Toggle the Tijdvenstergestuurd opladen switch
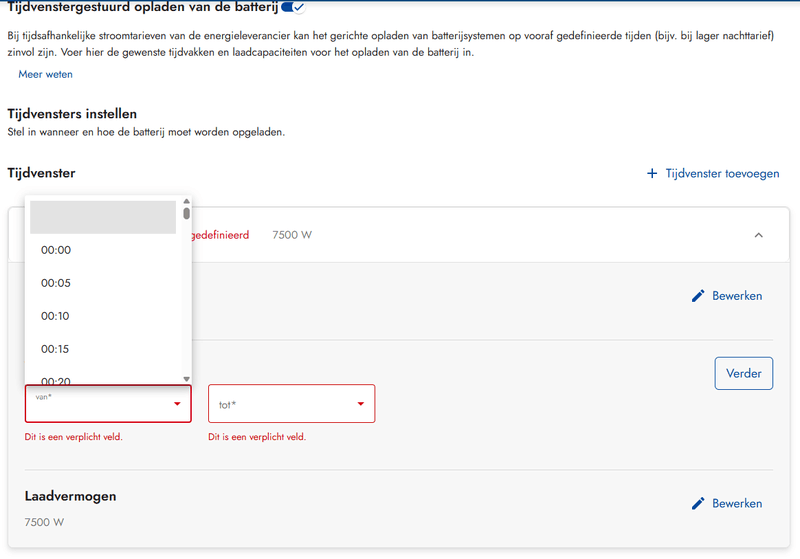This screenshot has height=559, width=800. [293, 8]
